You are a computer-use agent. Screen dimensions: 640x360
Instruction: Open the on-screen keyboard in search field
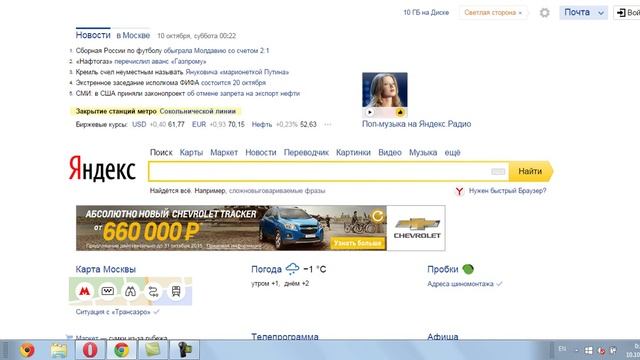498,171
